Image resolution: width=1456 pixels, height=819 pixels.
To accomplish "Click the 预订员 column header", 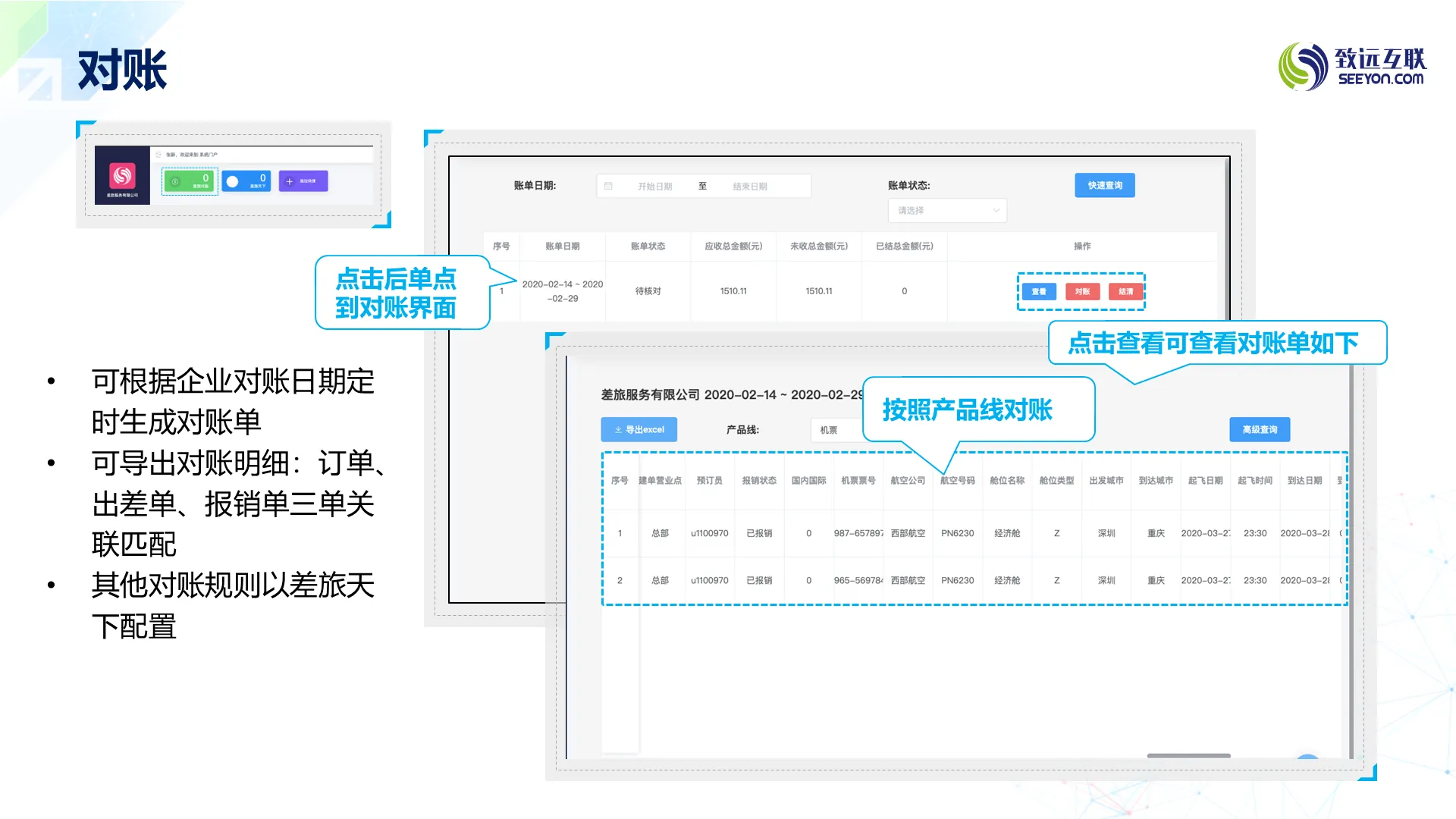I will 710,481.
